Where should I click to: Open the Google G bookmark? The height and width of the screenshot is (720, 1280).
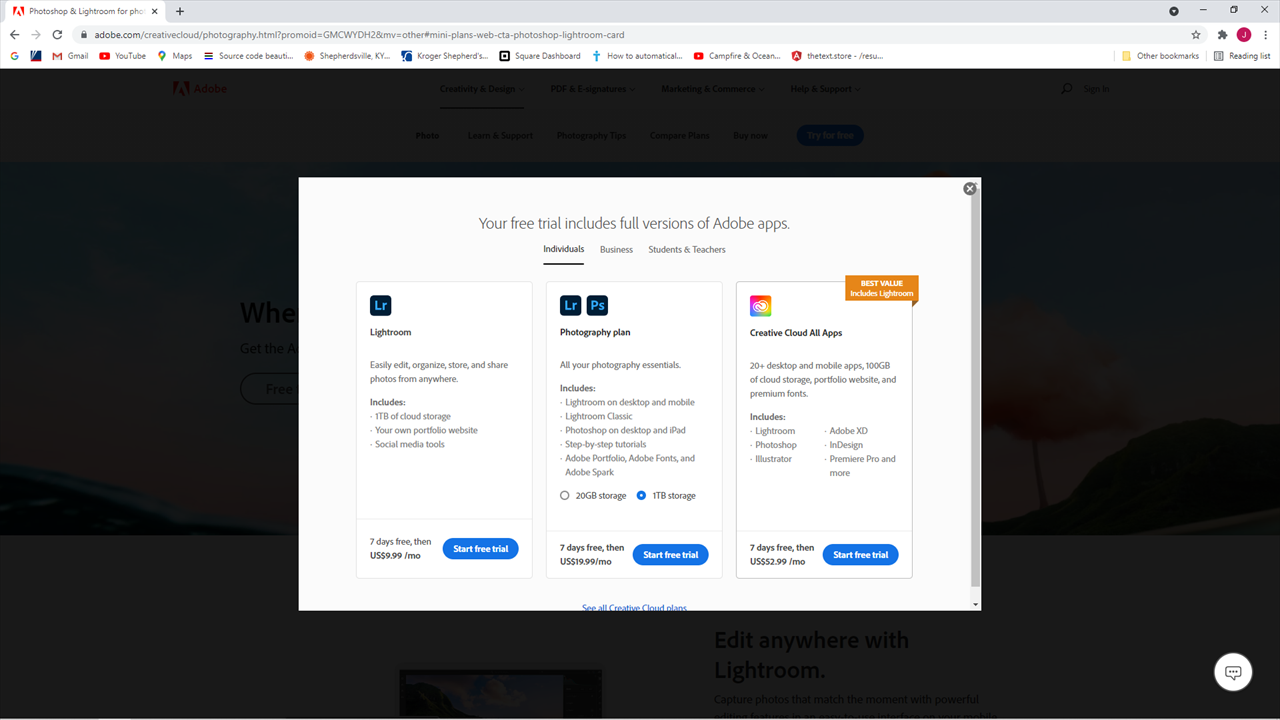pos(15,56)
